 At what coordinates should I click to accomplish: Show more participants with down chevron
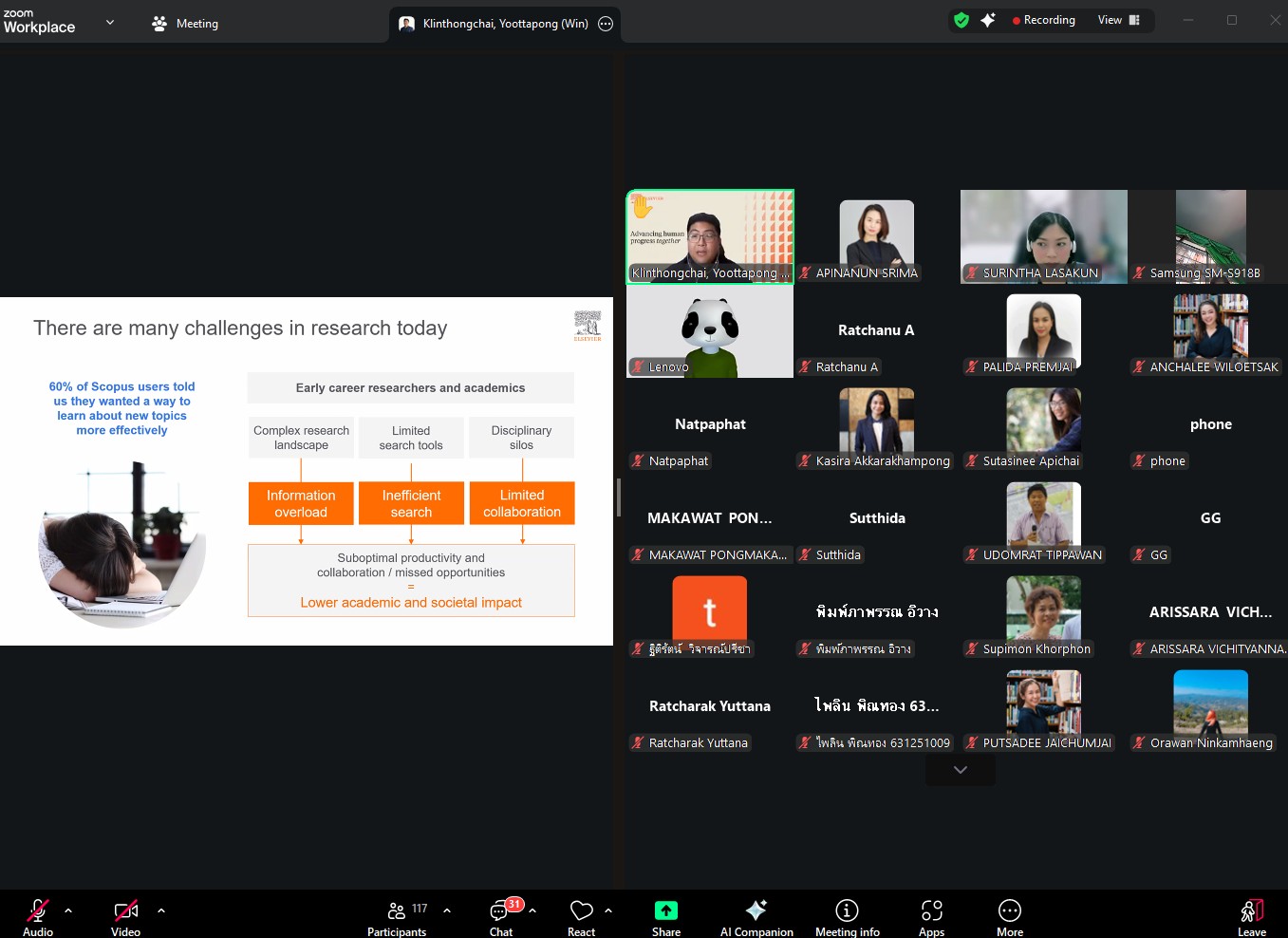pos(961,770)
